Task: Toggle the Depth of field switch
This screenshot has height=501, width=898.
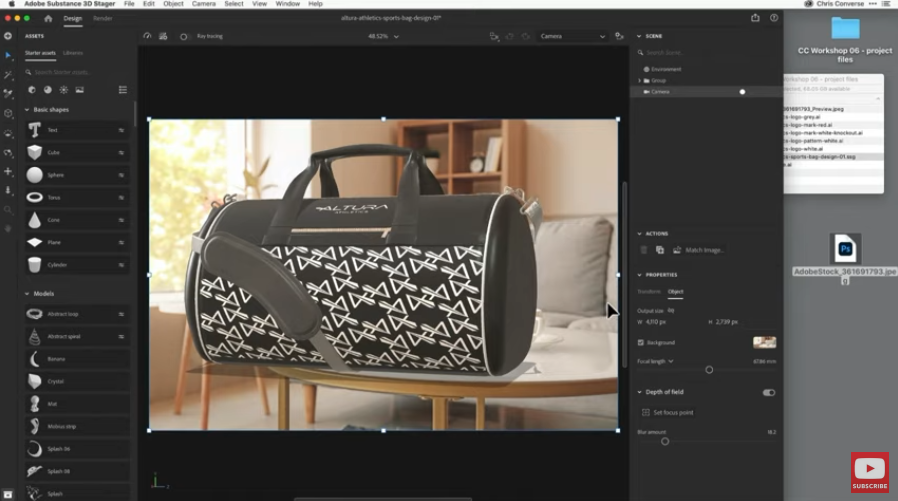Action: [769, 393]
